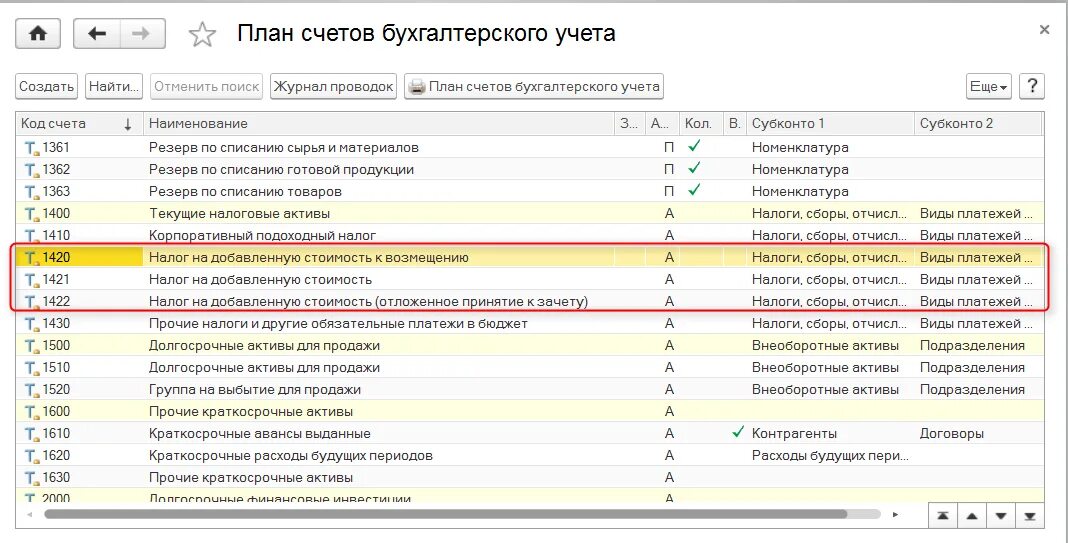Image resolution: width=1068 pixels, height=543 pixels.
Task: Click Отменить поиск button
Action: tap(206, 87)
